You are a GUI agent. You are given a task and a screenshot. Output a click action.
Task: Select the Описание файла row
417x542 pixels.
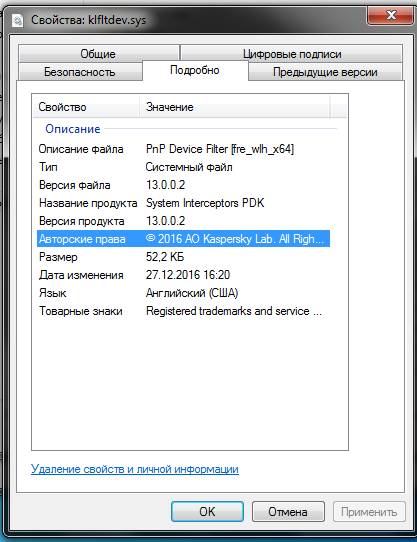[x=183, y=149]
